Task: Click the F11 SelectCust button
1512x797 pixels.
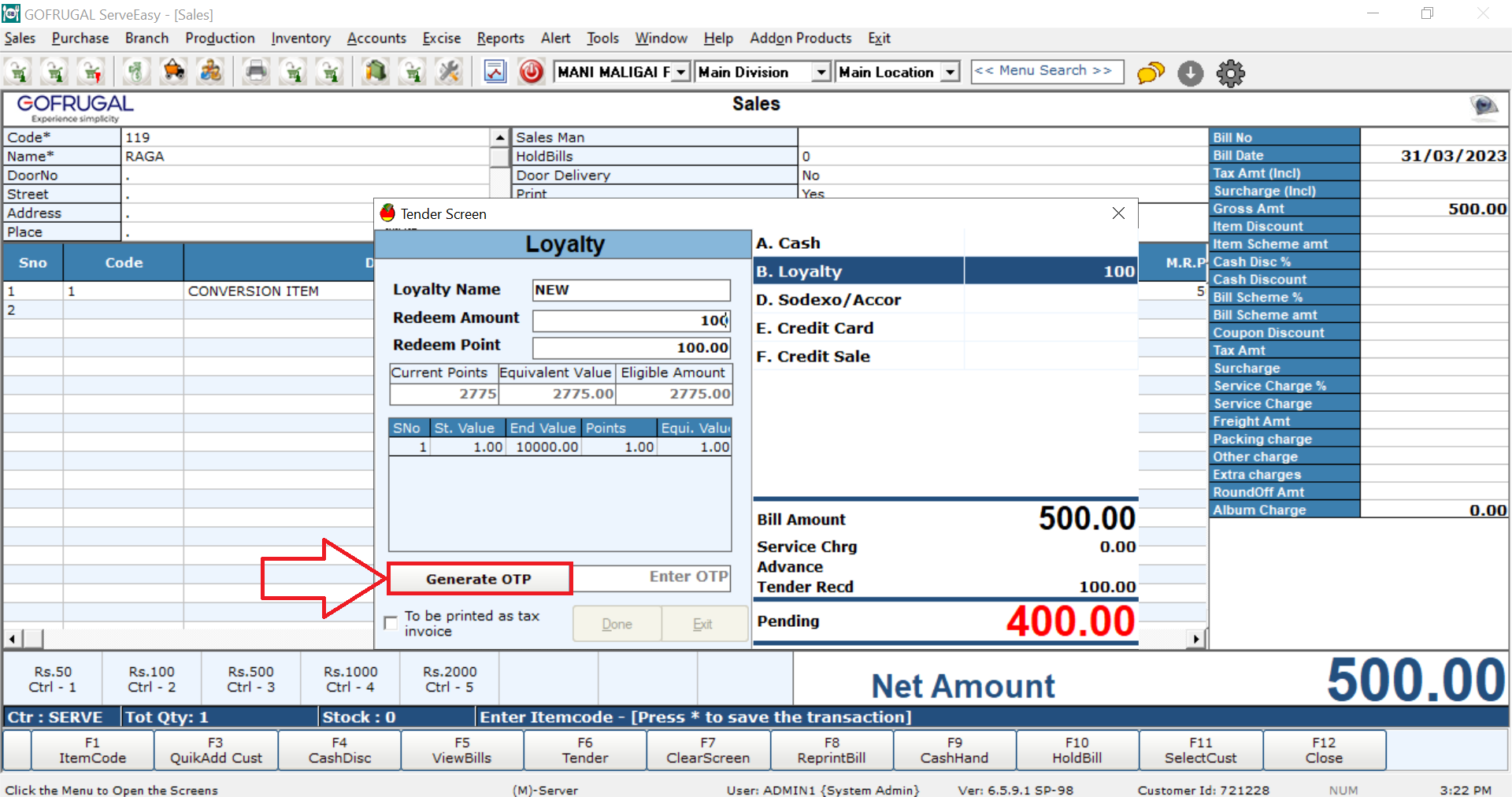Action: click(1201, 750)
